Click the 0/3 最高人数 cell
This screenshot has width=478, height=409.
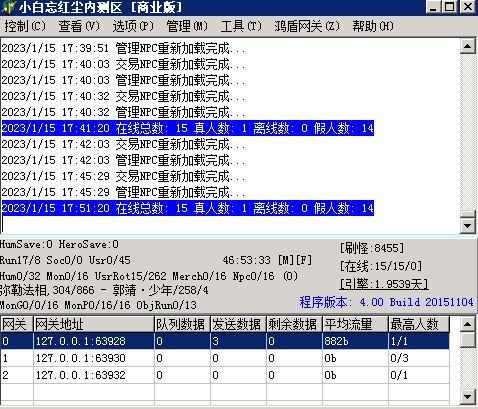pyautogui.click(x=419, y=358)
